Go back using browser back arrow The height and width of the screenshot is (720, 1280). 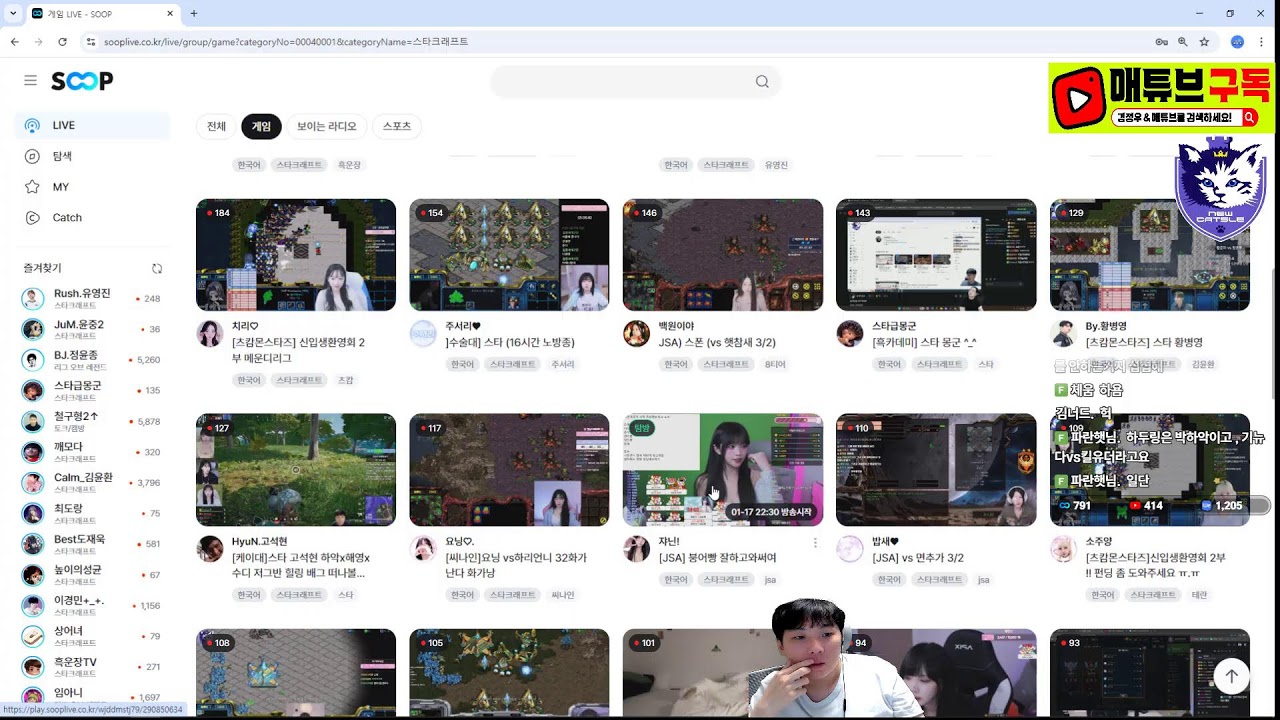14,42
